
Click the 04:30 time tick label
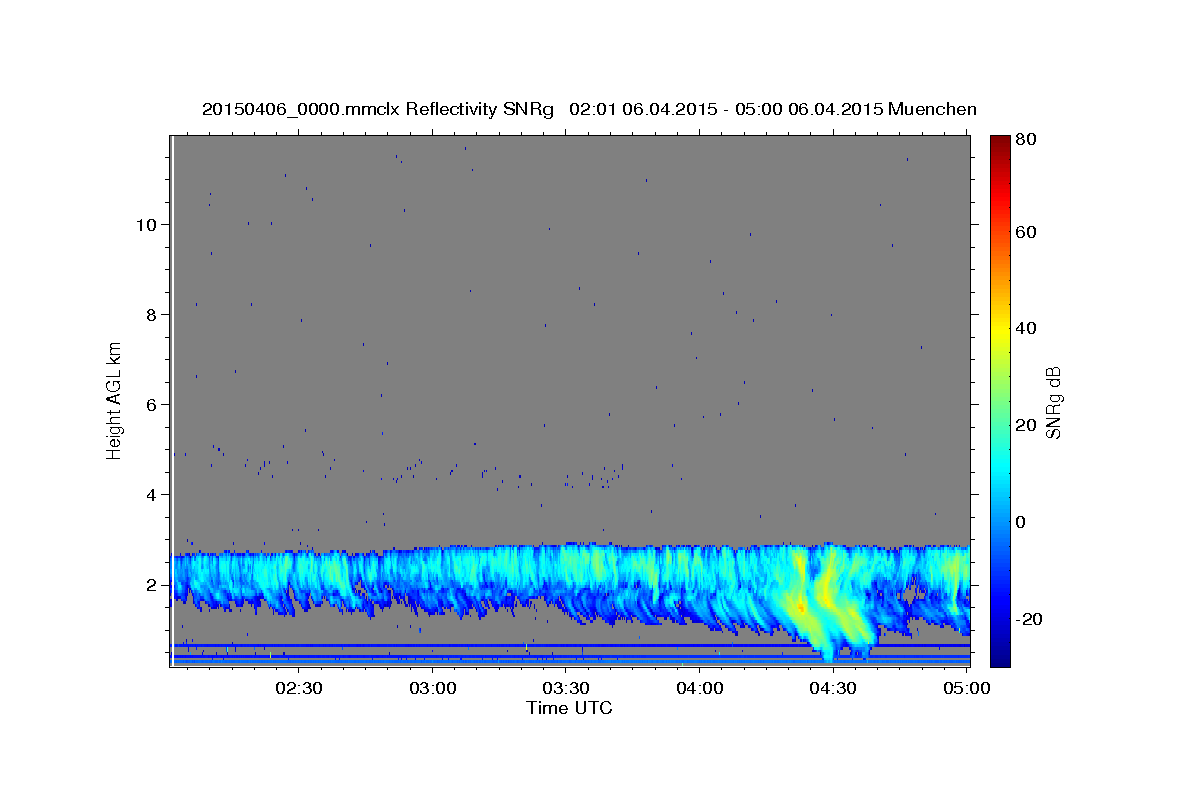833,688
